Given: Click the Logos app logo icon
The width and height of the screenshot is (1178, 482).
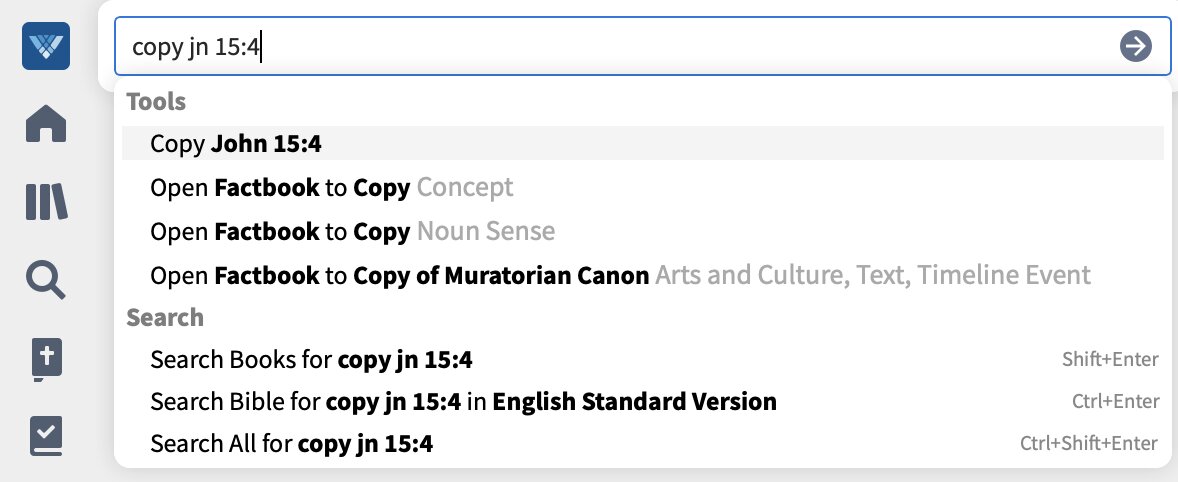Looking at the screenshot, I should 46,47.
